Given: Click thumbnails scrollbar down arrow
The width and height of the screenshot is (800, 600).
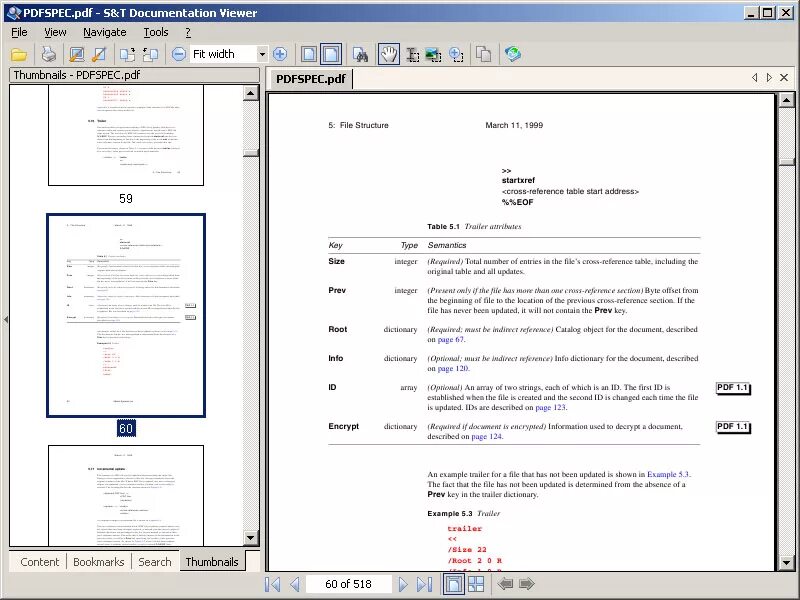Looking at the screenshot, I should [251, 537].
